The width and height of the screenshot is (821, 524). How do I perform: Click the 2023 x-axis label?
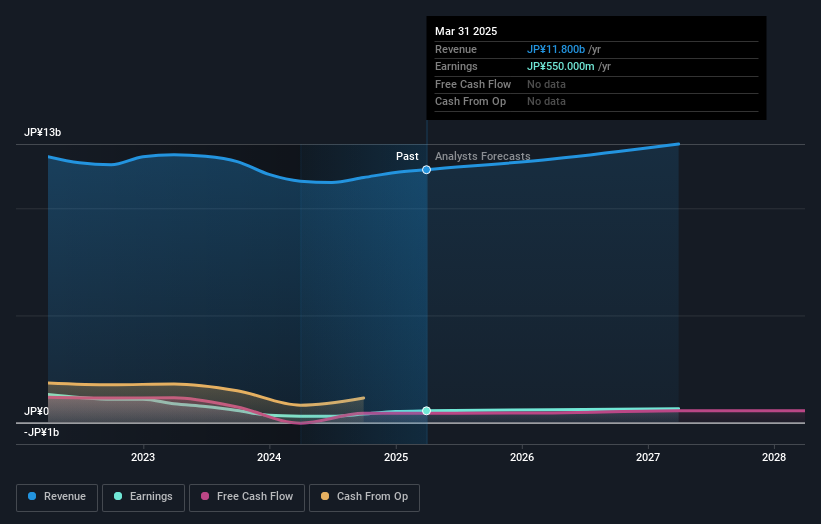pos(143,457)
